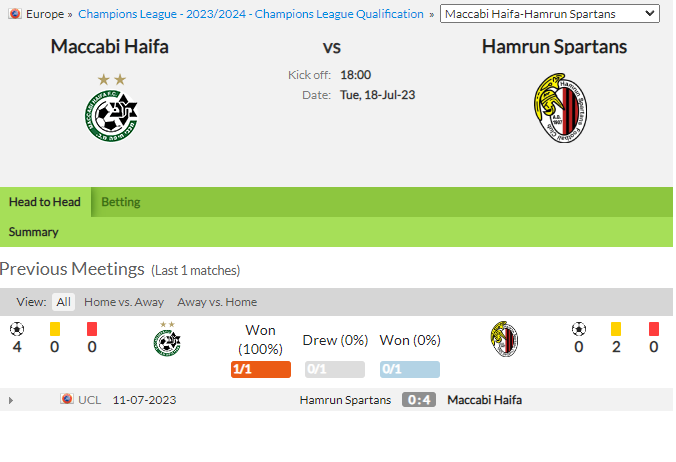Click the large Maccabi Haifa crest
Viewport: 676px width, 462px height.
111,108
